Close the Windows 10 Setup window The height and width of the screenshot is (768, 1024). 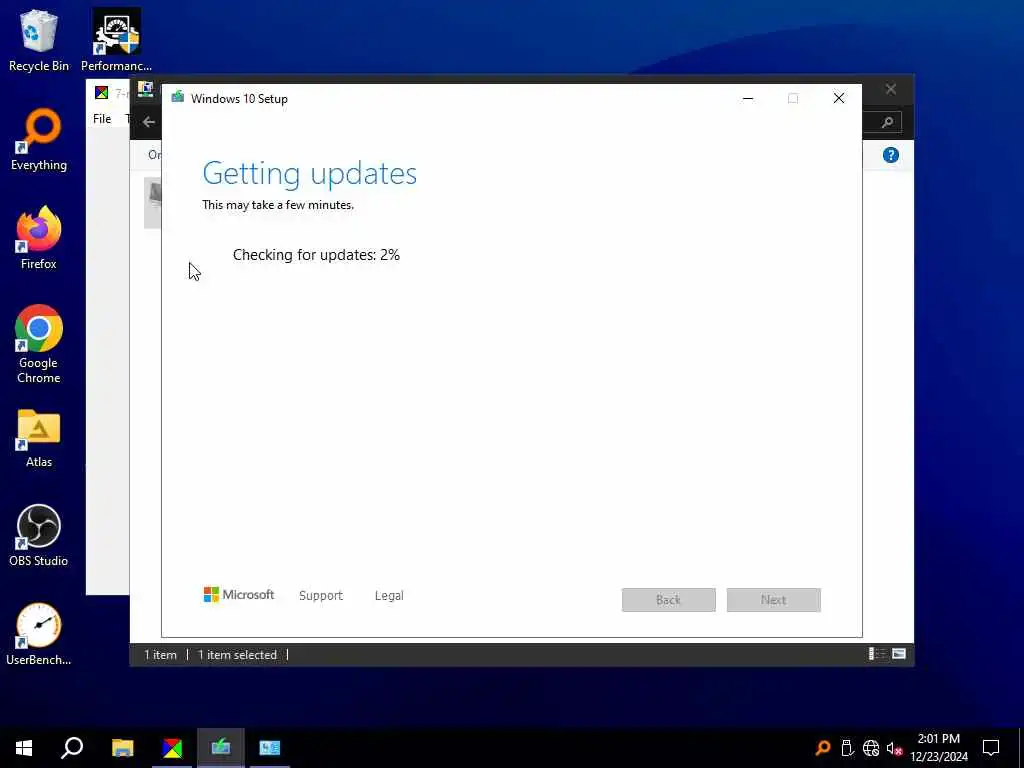839,99
